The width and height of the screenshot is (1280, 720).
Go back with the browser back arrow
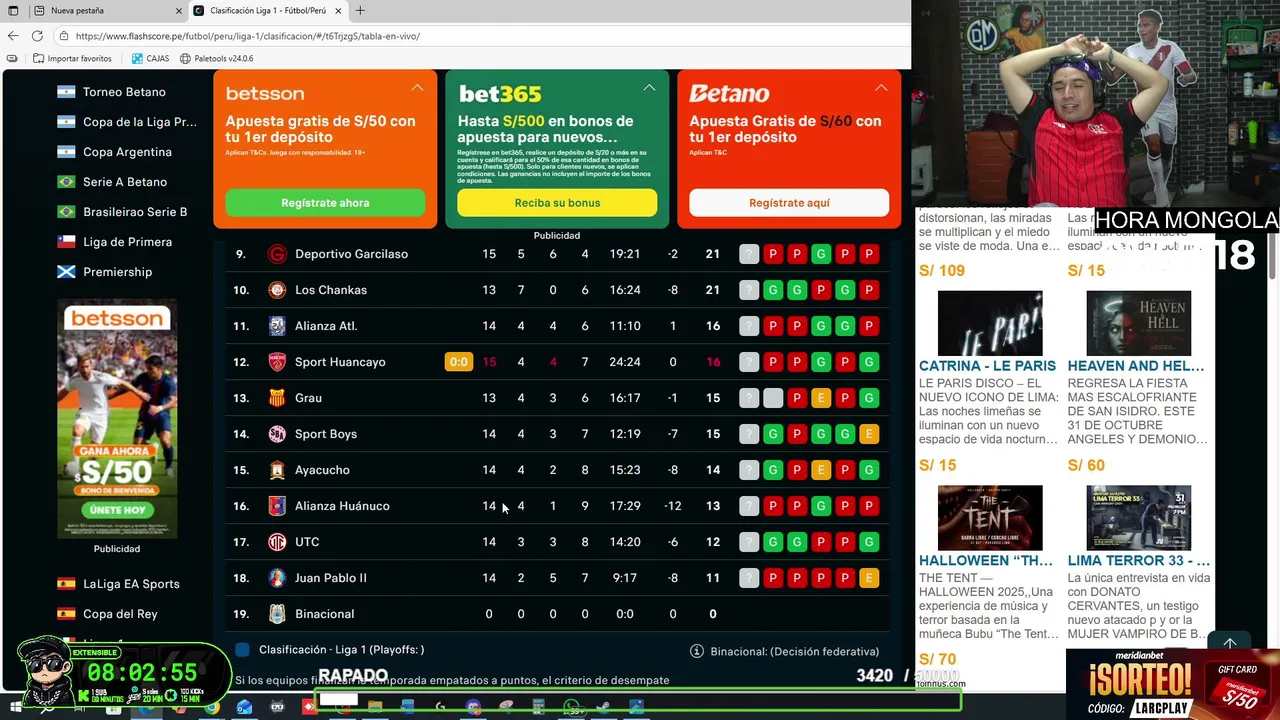[13, 36]
